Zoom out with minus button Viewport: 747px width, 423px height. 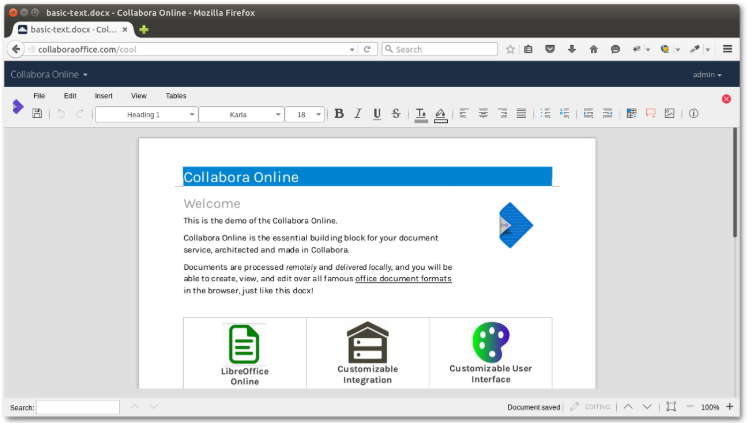click(690, 407)
